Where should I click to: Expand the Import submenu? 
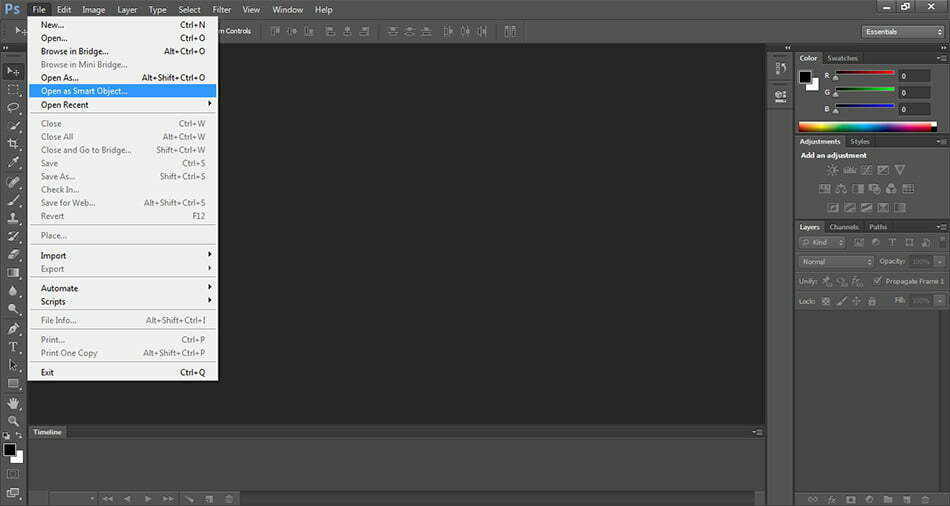[x=122, y=256]
